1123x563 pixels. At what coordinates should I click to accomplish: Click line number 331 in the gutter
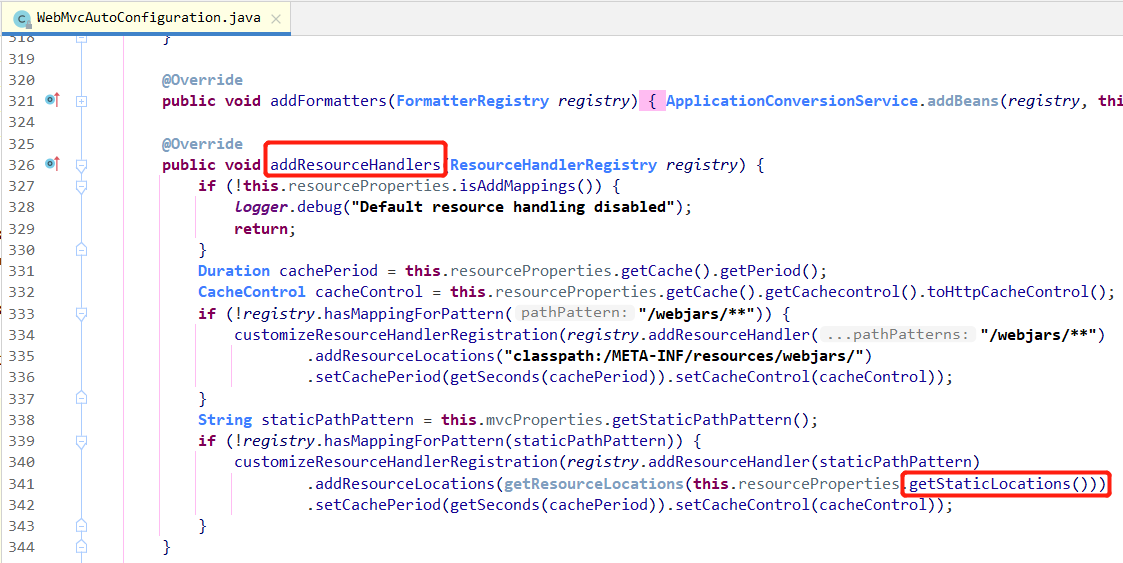click(x=21, y=271)
